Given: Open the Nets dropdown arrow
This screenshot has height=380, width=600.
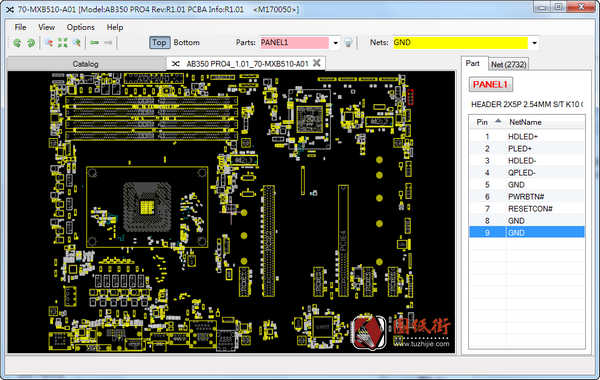Looking at the screenshot, I should [534, 43].
